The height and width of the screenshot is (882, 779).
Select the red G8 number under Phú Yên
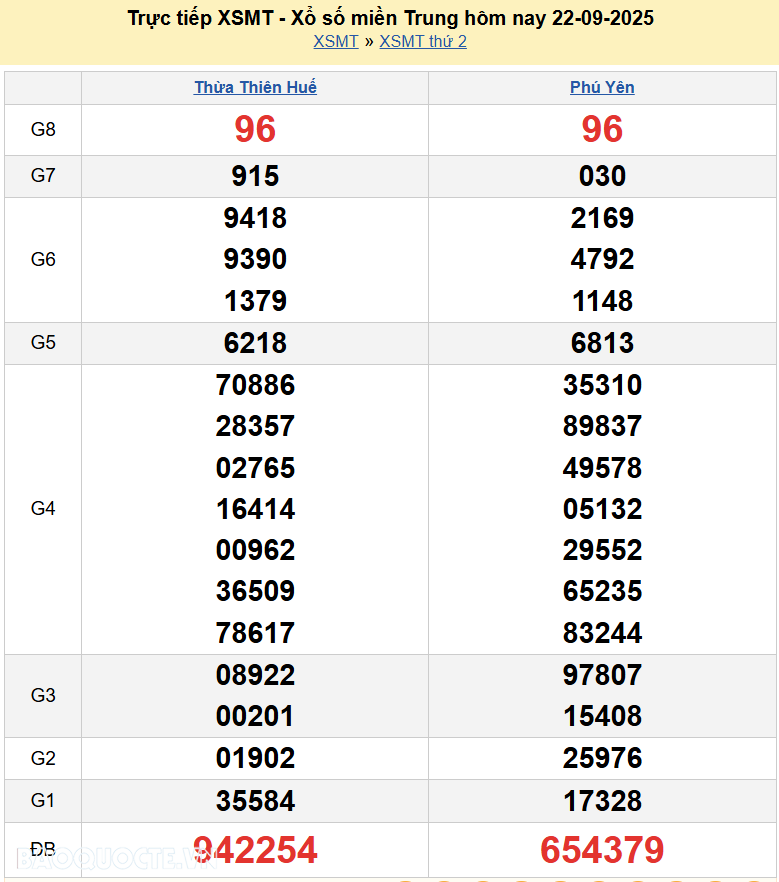pyautogui.click(x=602, y=129)
